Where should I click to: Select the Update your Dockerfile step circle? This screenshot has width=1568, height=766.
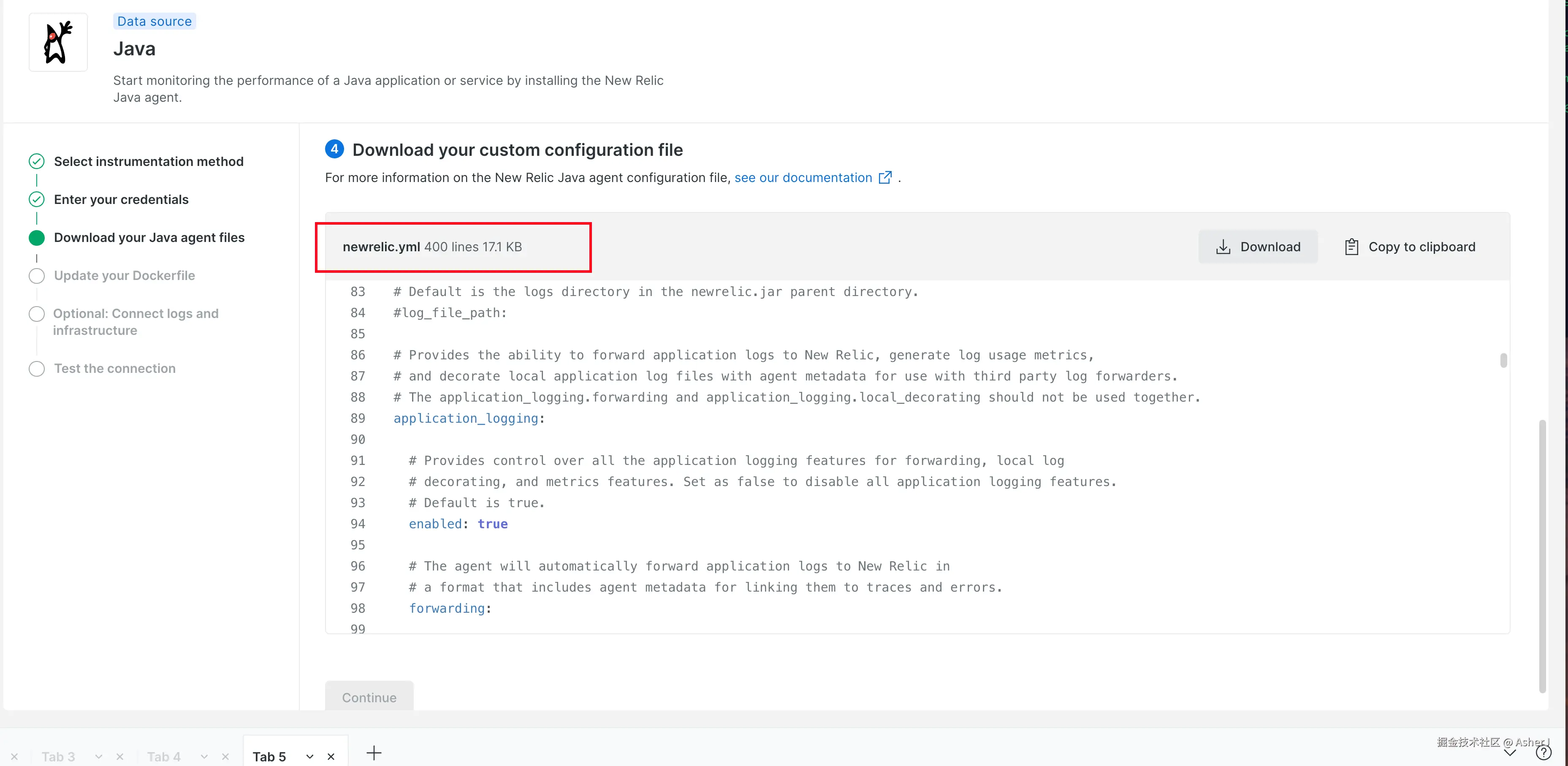coord(37,276)
